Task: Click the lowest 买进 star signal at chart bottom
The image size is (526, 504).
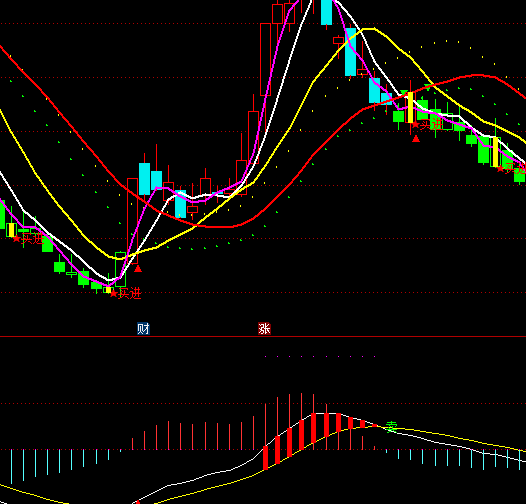Action: click(126, 293)
